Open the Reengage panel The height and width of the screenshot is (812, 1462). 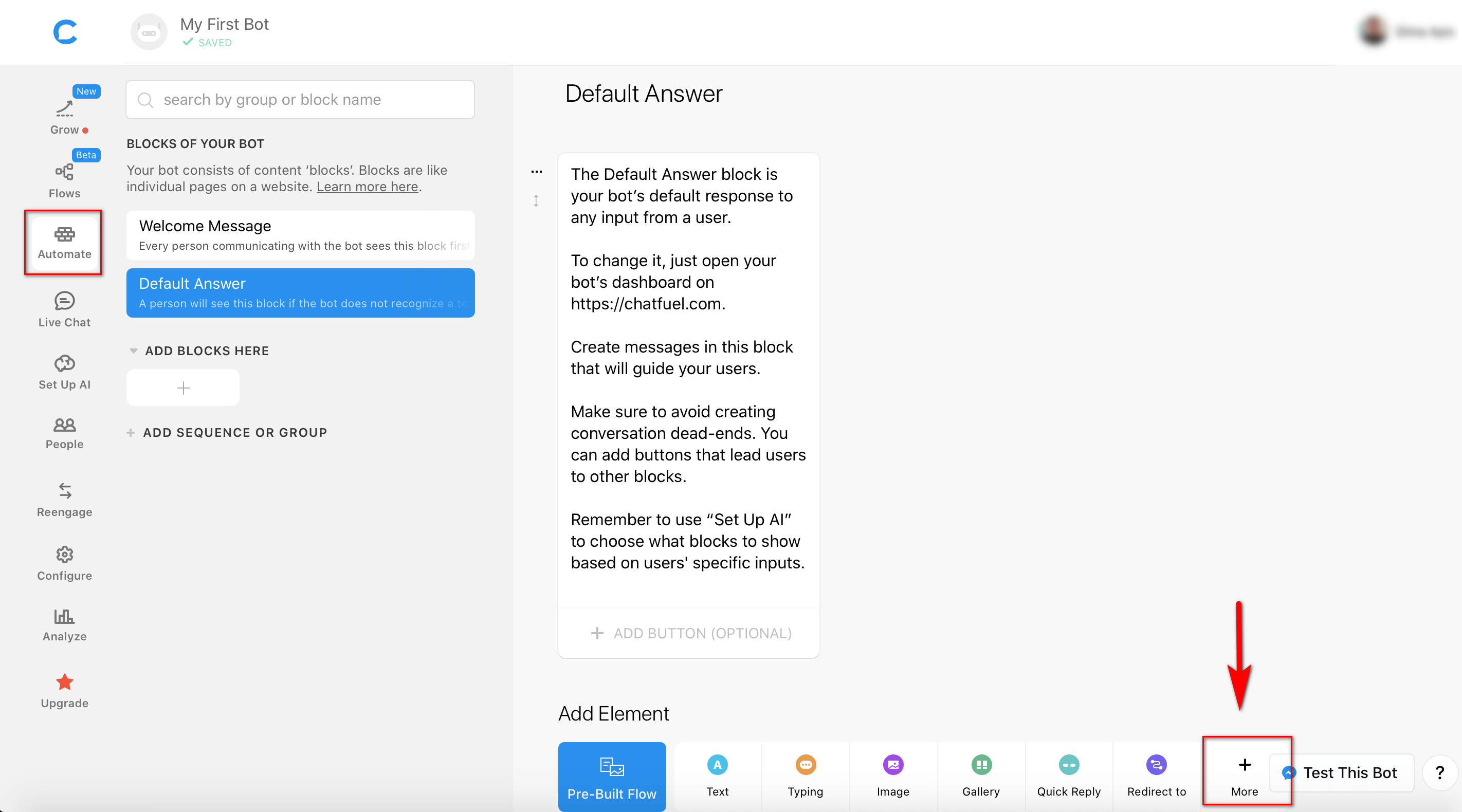pyautogui.click(x=64, y=498)
